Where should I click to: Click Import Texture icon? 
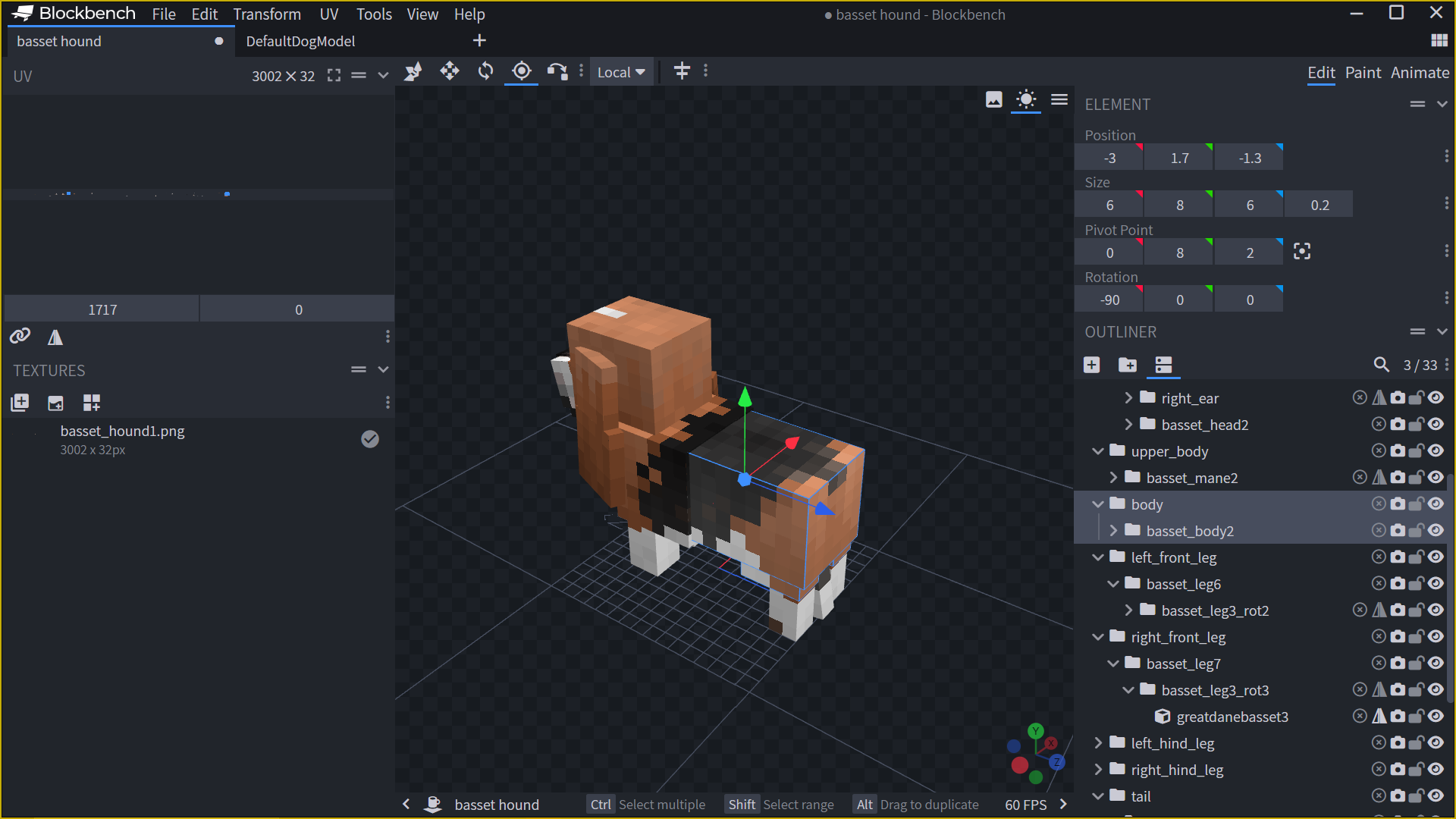(x=20, y=403)
